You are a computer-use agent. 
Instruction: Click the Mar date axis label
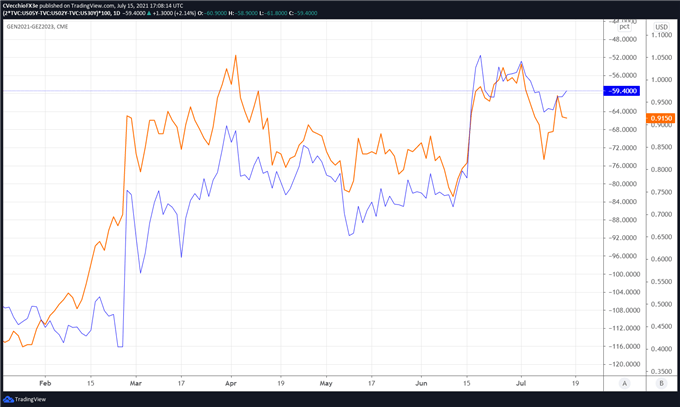tap(136, 383)
